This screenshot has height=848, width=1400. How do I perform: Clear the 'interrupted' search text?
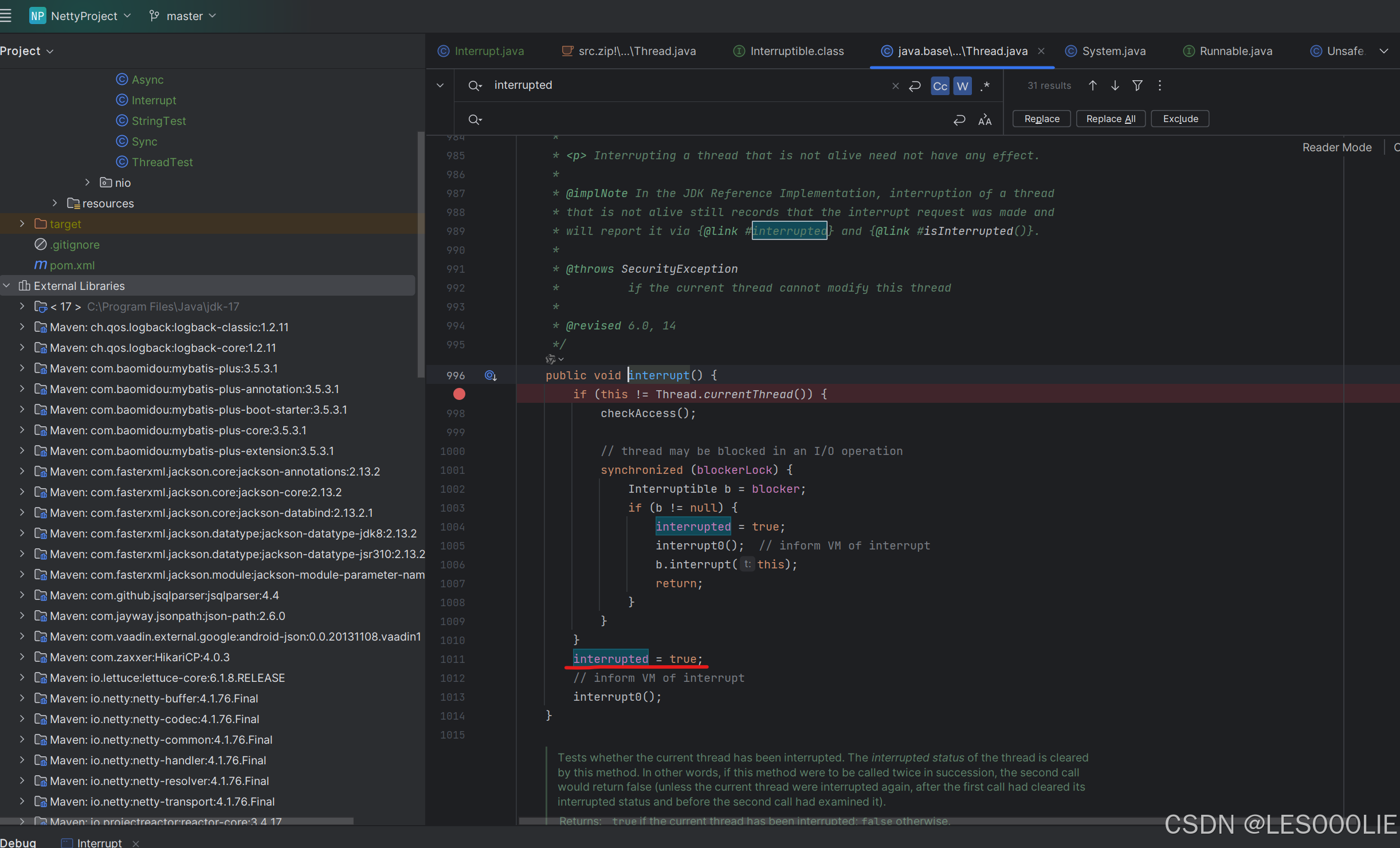[895, 86]
